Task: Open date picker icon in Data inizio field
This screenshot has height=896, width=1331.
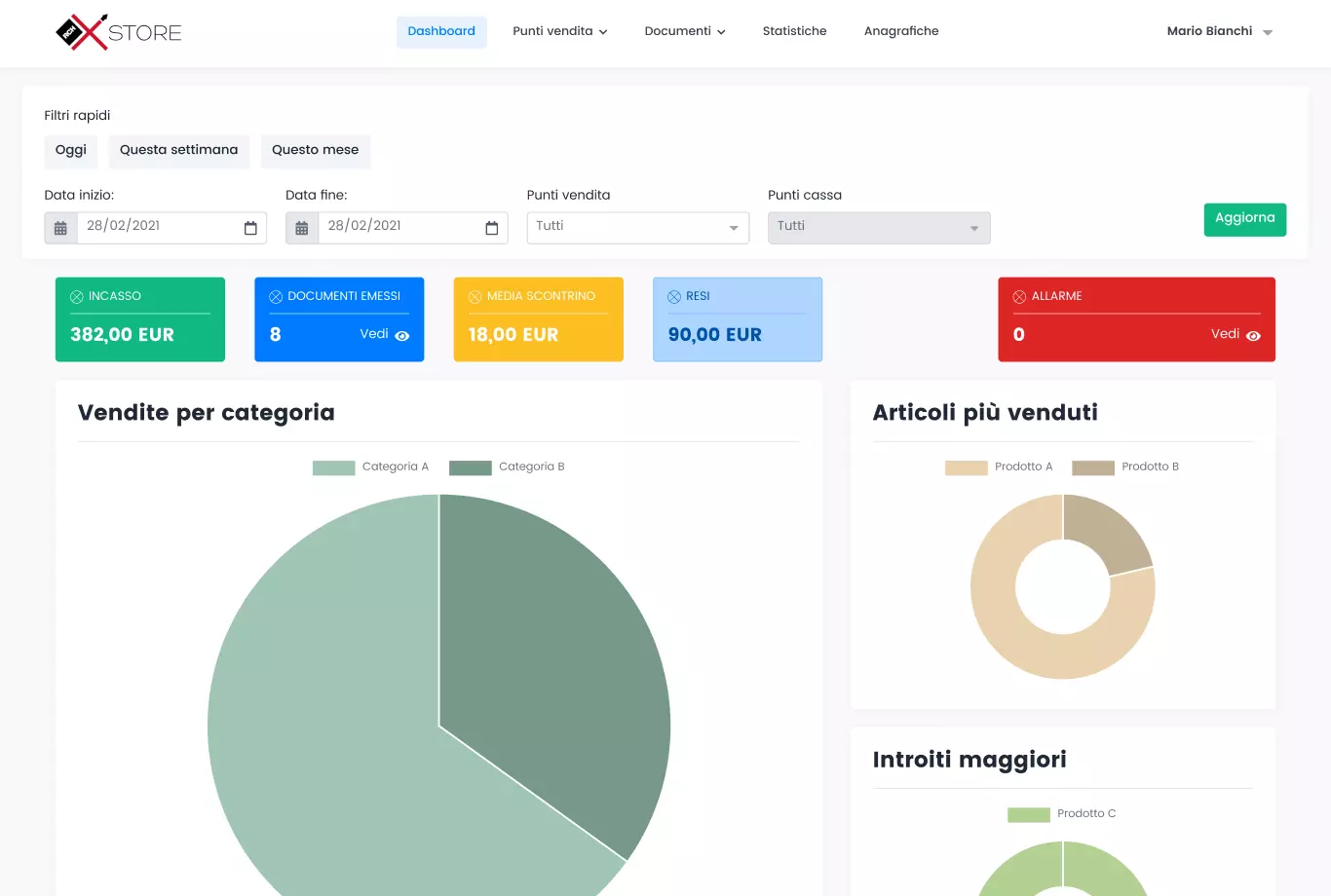Action: click(x=250, y=228)
